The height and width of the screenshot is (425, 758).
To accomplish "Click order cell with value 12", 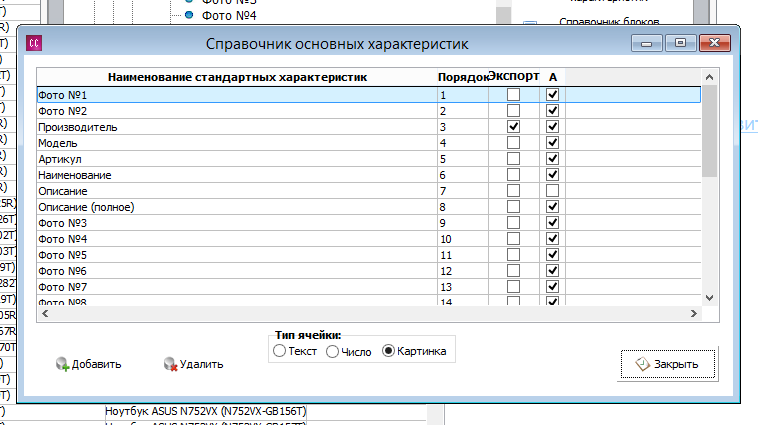I will pos(463,270).
